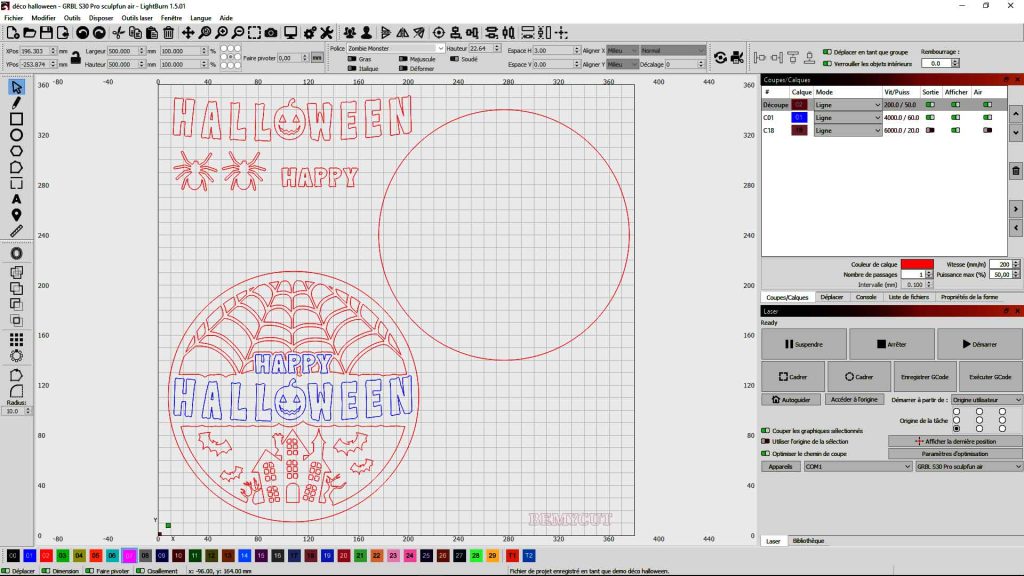1024x576 pixels.
Task: Select the Measure ruler tool
Action: point(16,231)
